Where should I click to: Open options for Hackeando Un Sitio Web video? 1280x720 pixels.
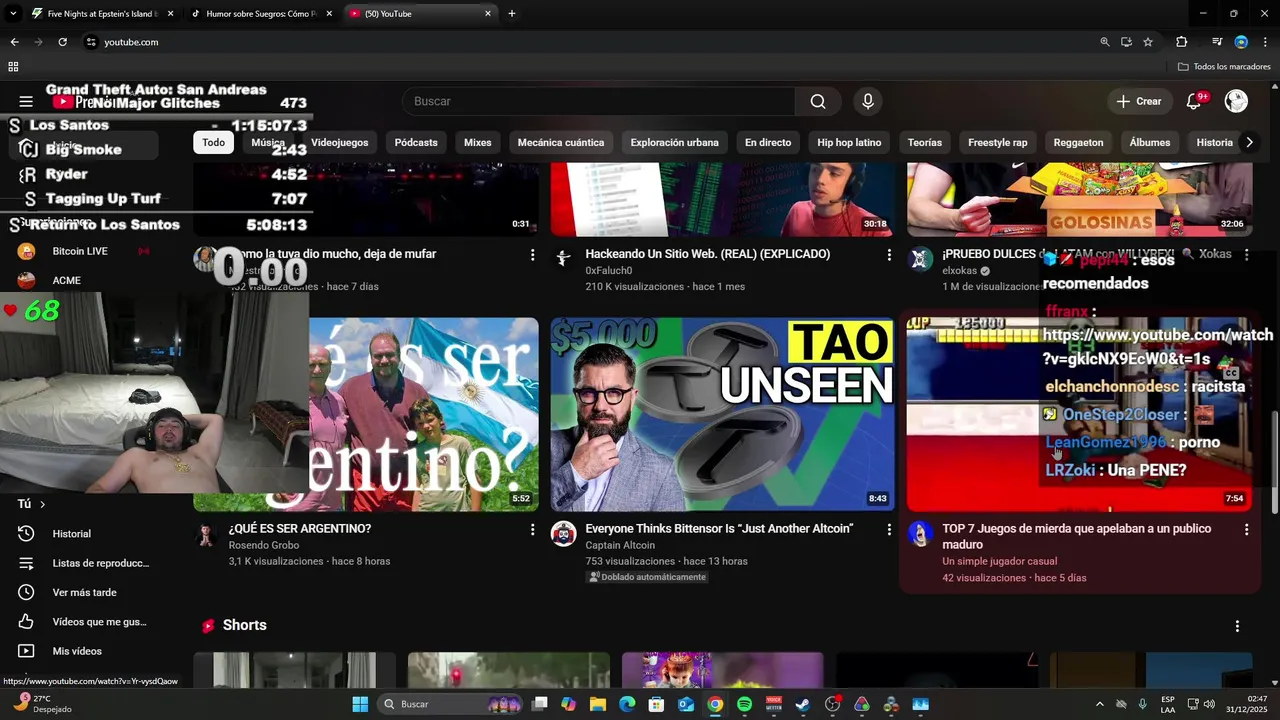click(889, 255)
